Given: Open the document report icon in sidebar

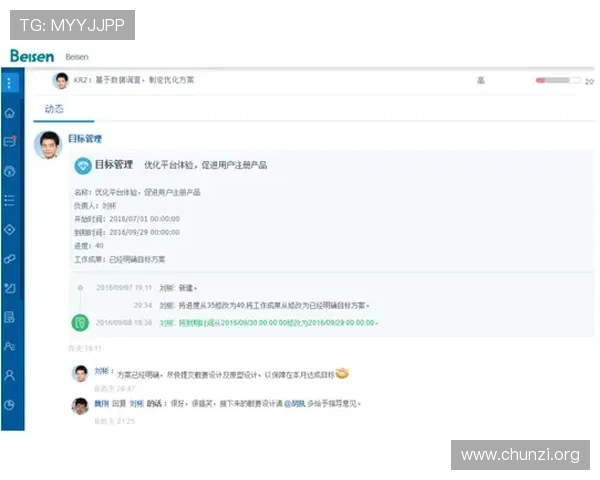Looking at the screenshot, I should [x=10, y=317].
